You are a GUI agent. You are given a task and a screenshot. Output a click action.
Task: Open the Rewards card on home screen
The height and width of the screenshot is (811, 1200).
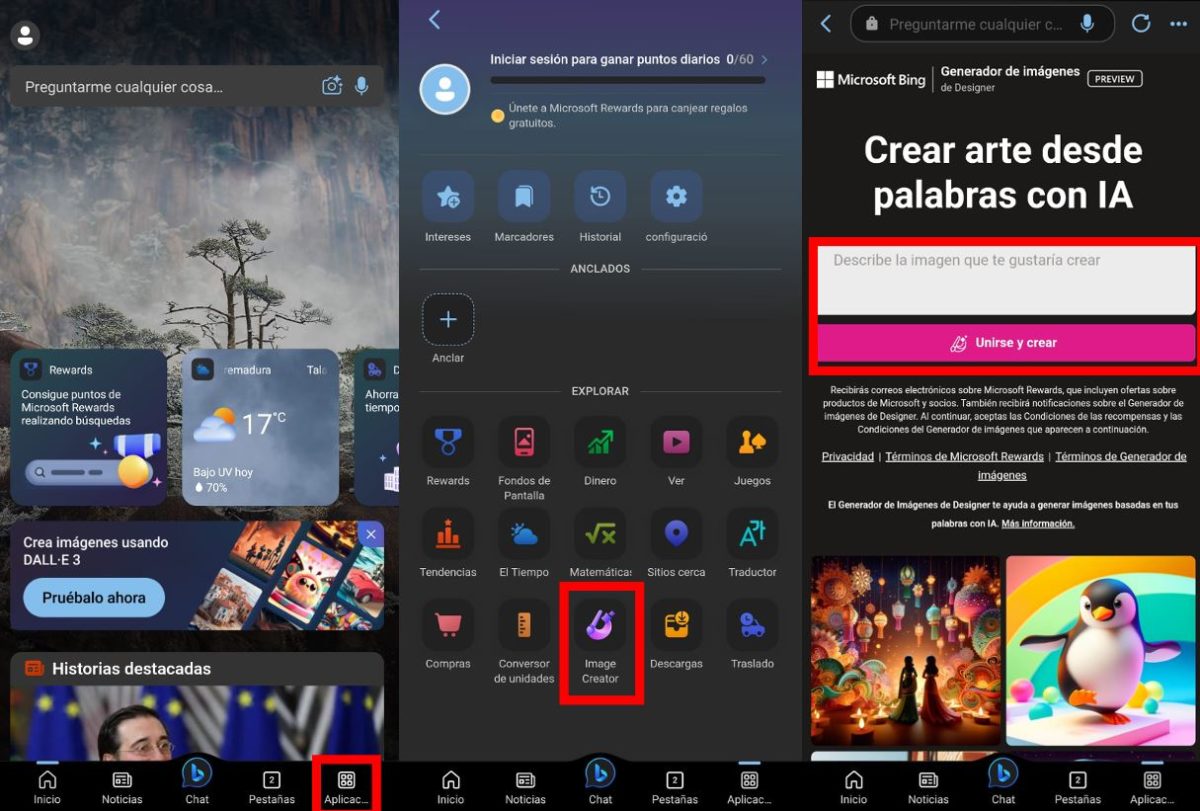click(x=89, y=427)
